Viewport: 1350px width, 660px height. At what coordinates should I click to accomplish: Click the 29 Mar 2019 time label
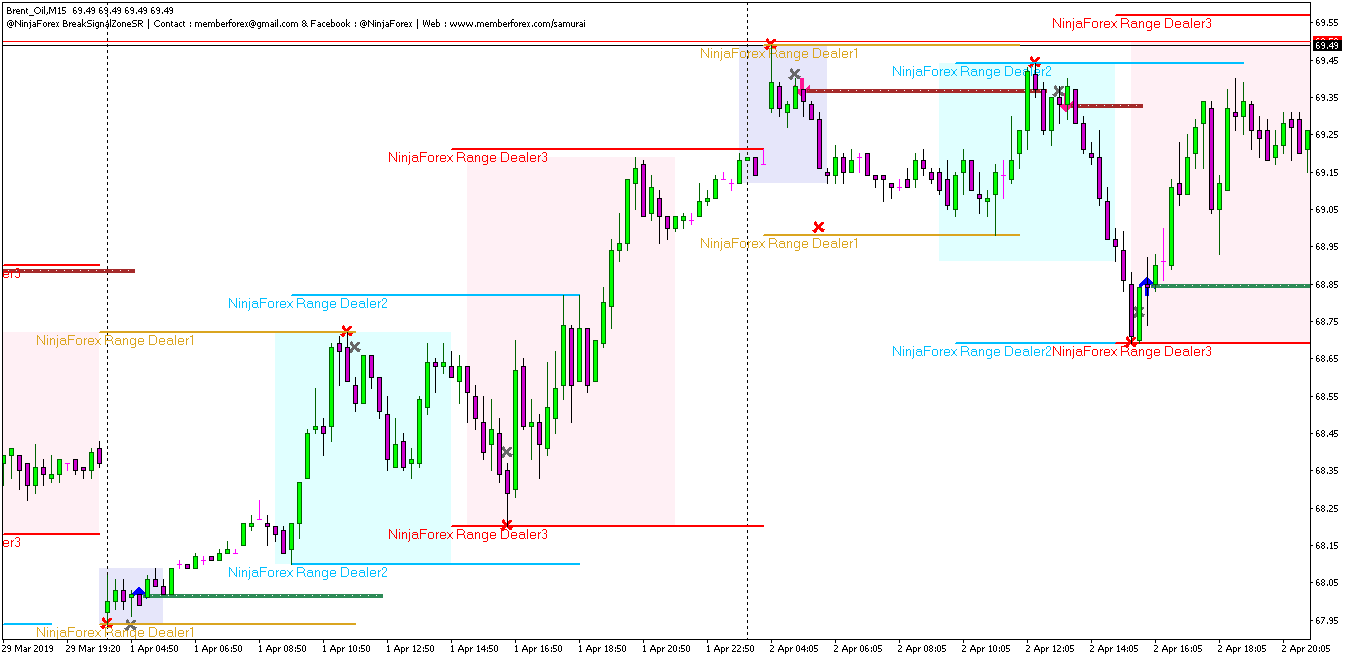pyautogui.click(x=27, y=648)
